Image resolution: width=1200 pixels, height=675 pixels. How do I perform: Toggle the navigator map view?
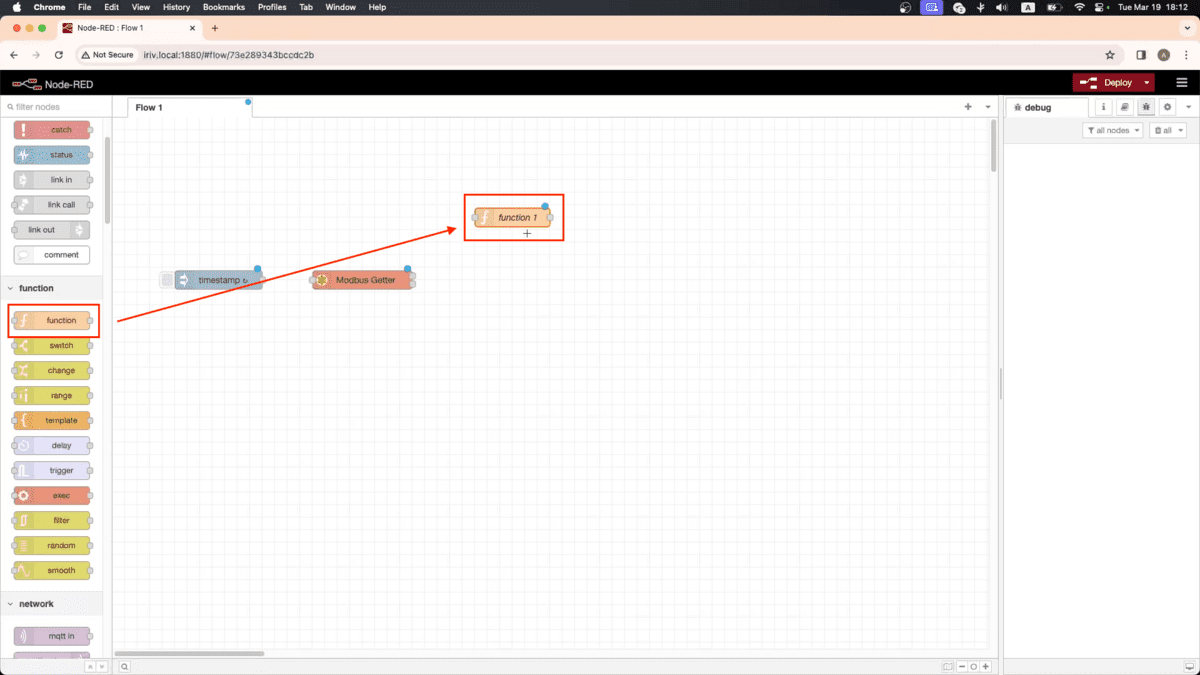(x=947, y=666)
